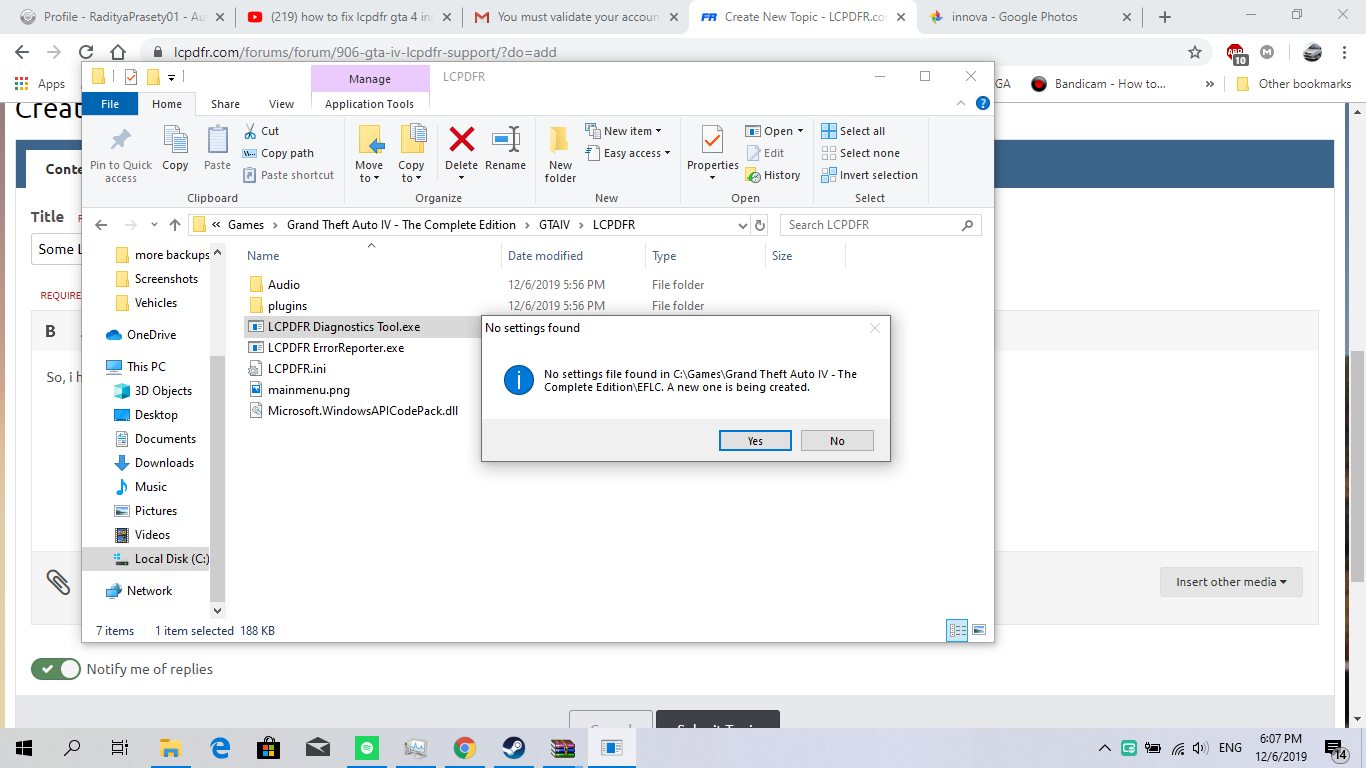Open the File tab in Explorer
Screen dimensions: 1366x768
pos(110,104)
